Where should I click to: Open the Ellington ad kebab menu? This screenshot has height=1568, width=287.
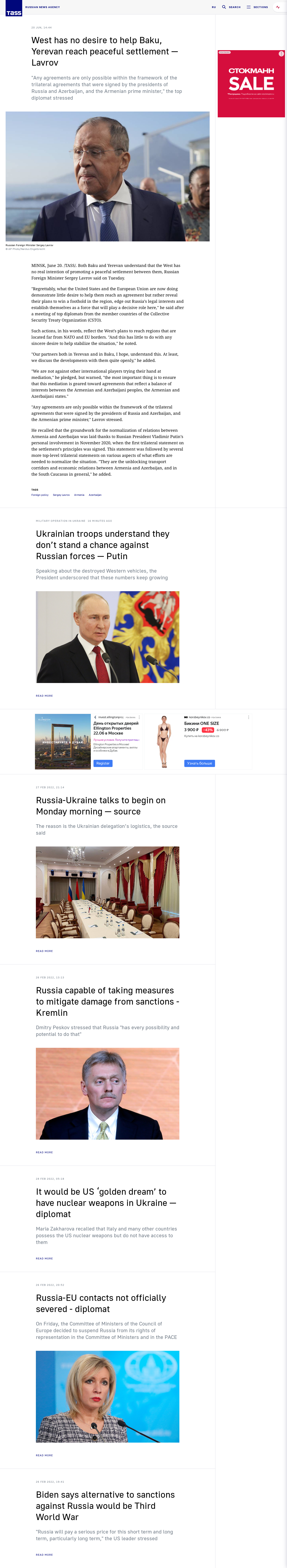coord(139,717)
